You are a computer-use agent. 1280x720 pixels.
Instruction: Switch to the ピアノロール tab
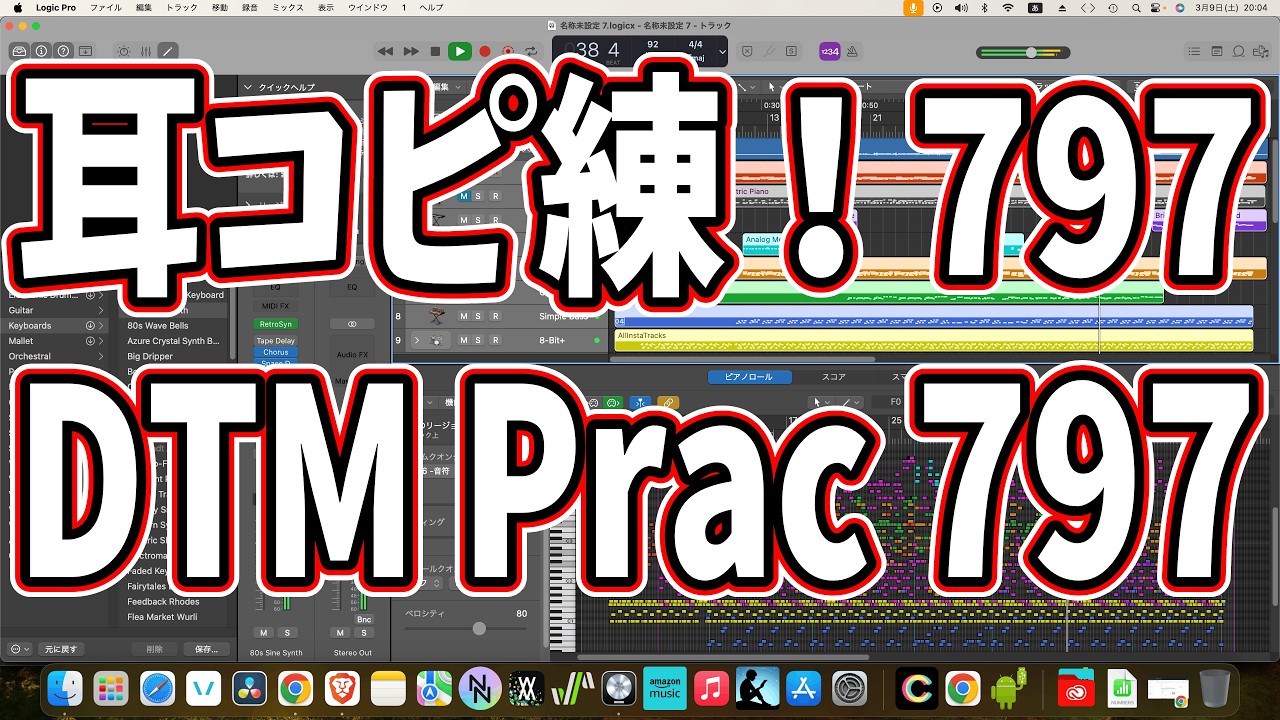750,377
